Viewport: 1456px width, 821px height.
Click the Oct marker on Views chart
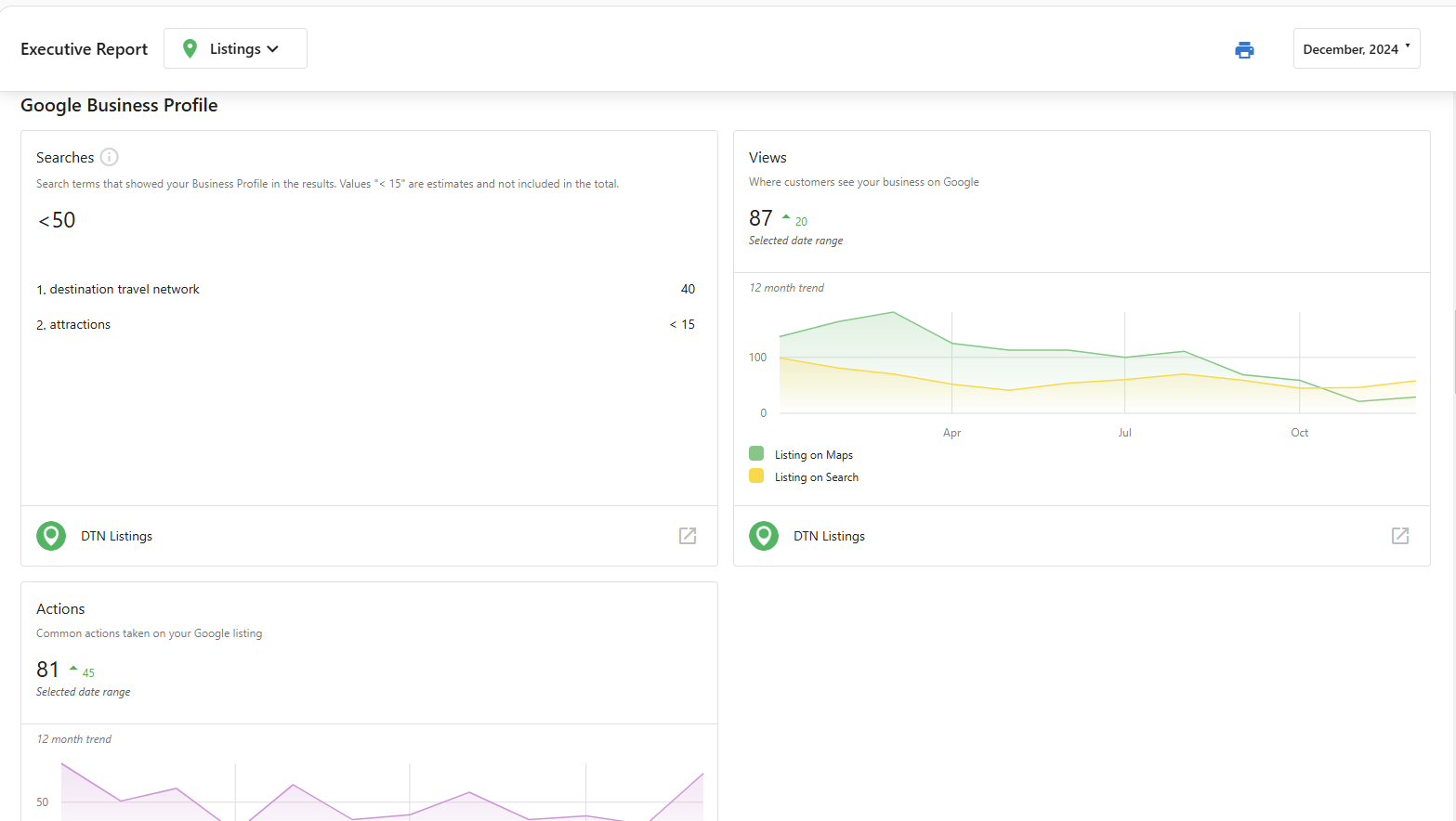point(1299,433)
